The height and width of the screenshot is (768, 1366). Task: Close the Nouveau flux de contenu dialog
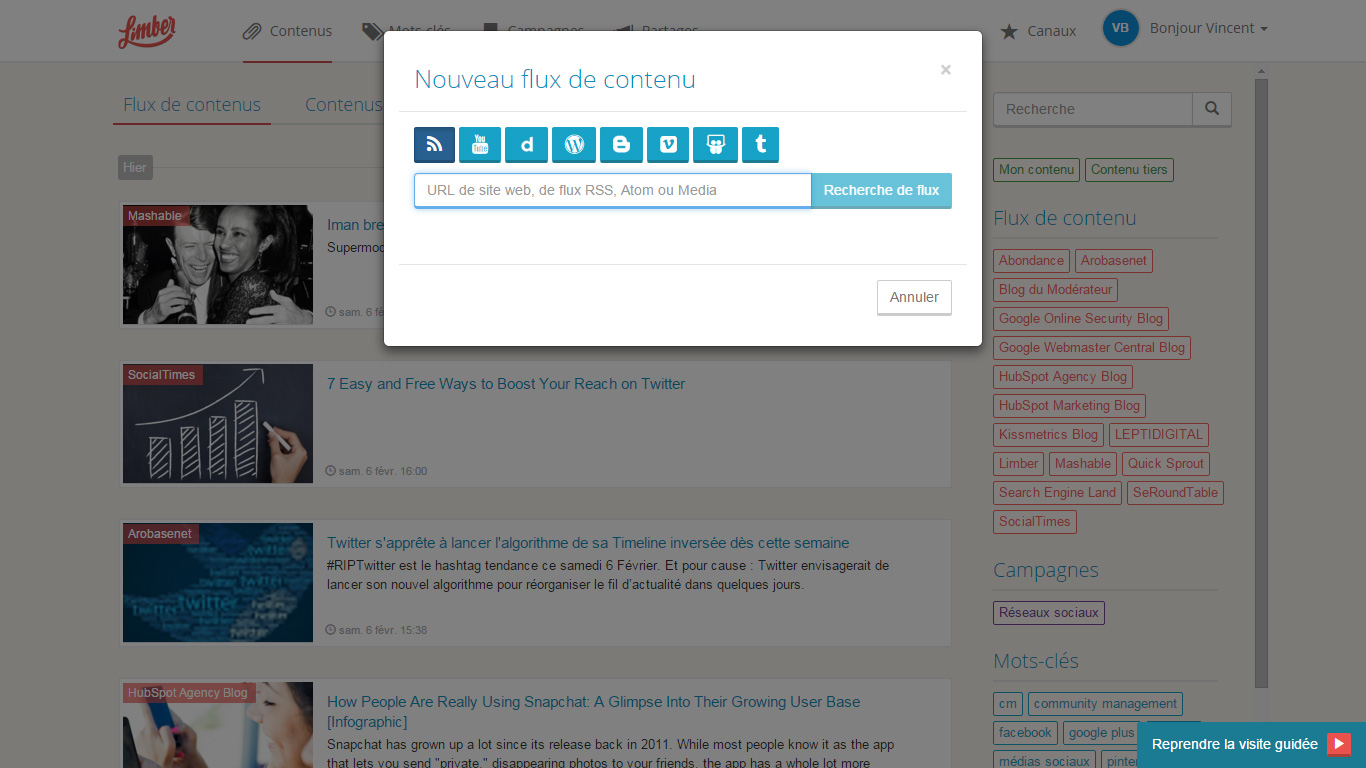click(x=946, y=70)
